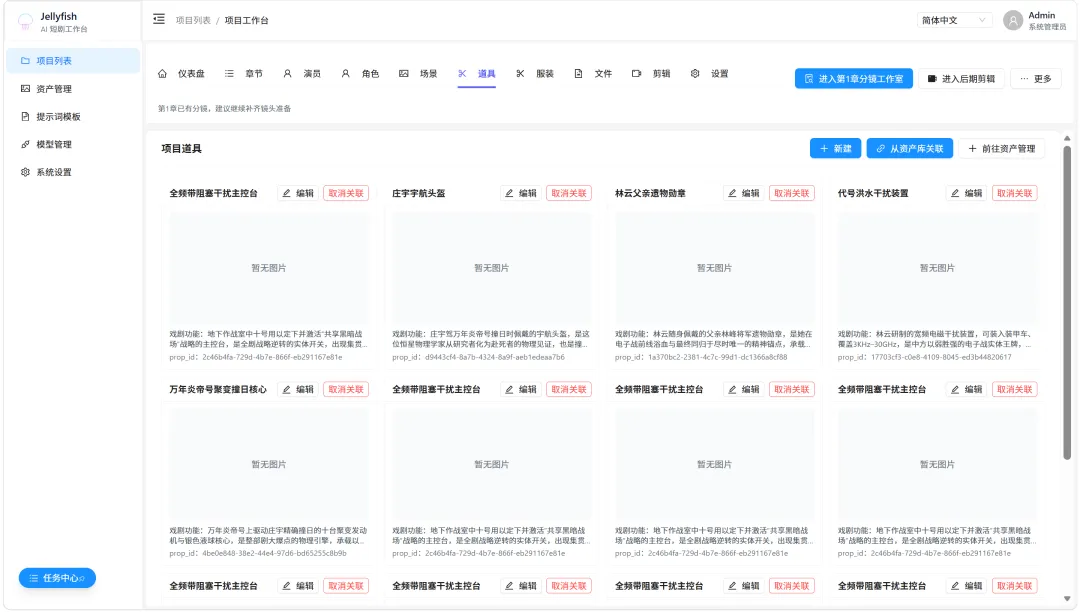Click prop_id text of 代号洪水干扰装置
The height and width of the screenshot is (612, 1080).
coord(924,357)
